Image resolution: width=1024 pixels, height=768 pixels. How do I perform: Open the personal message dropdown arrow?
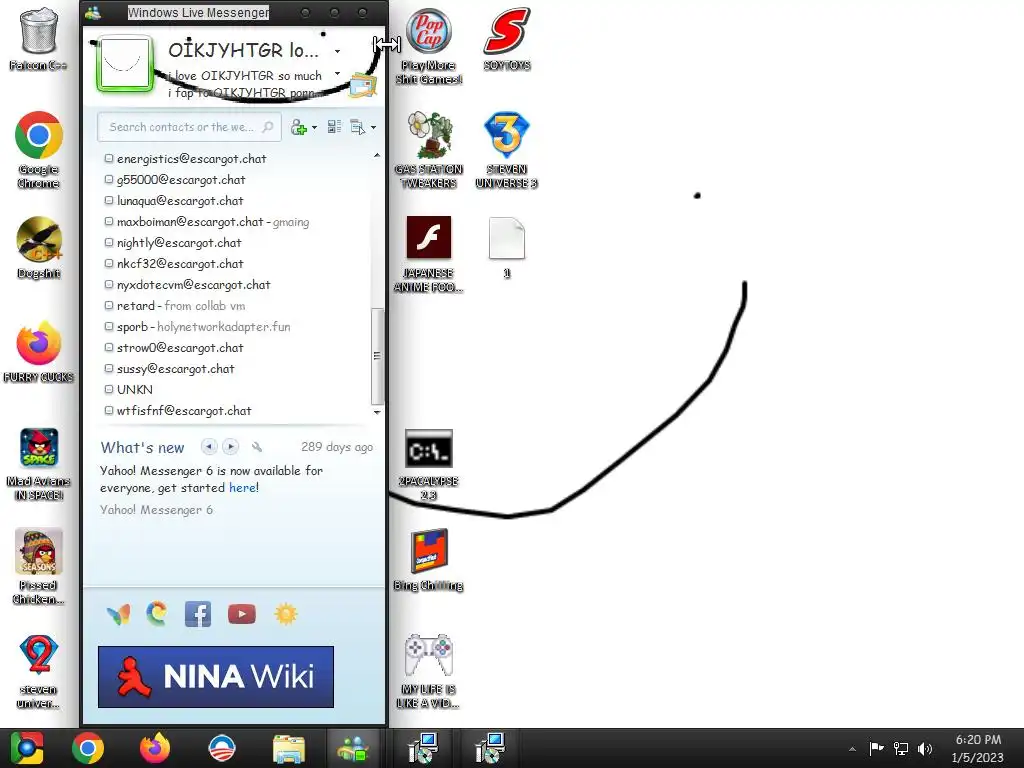tap(337, 73)
